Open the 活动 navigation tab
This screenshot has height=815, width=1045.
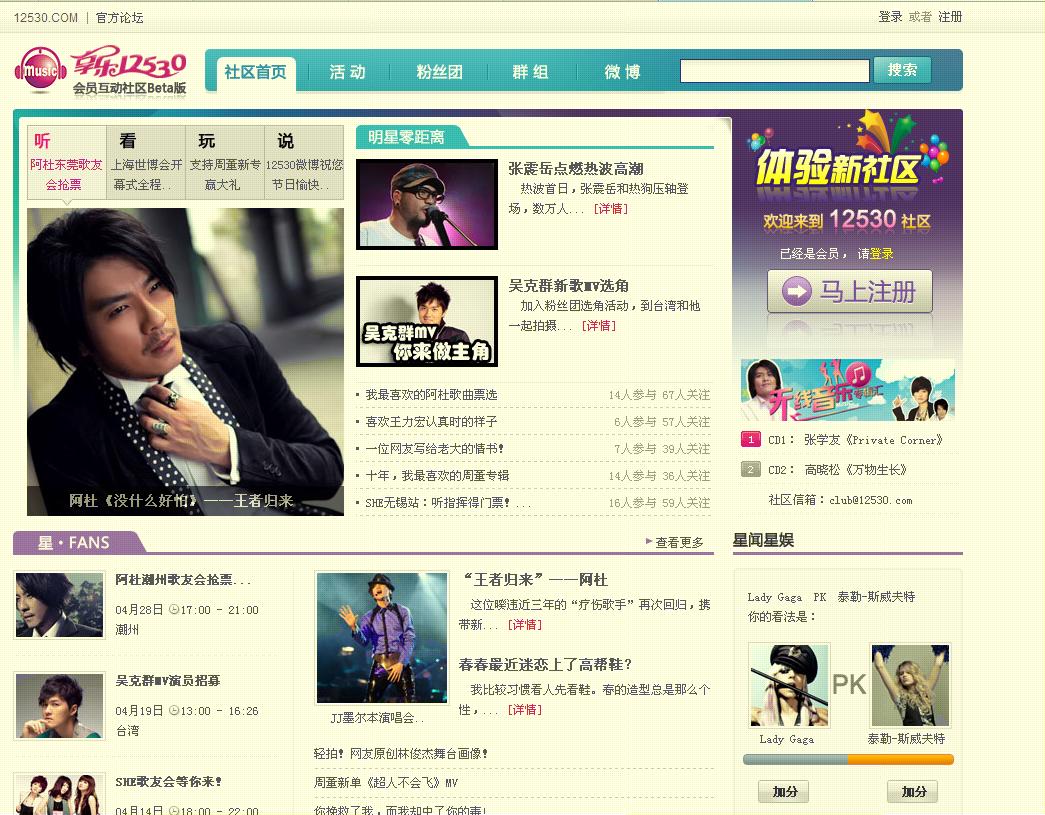(347, 72)
